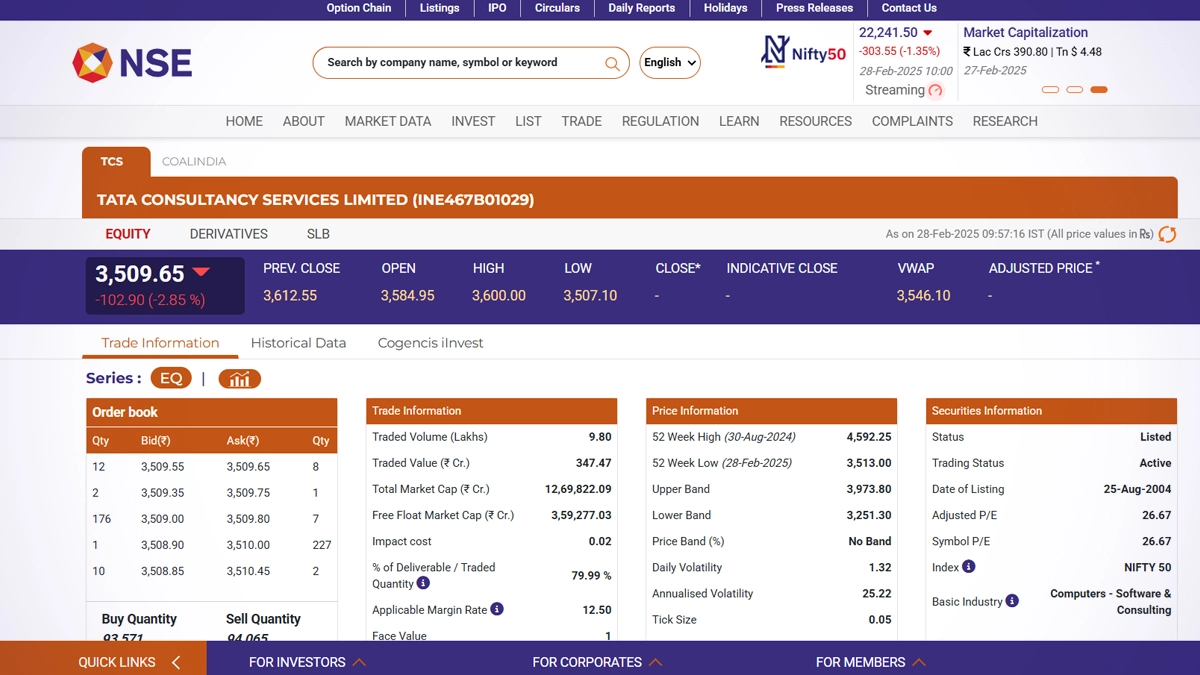The width and height of the screenshot is (1200, 675).
Task: Select the first carousel indicator dot
Action: point(1050,90)
